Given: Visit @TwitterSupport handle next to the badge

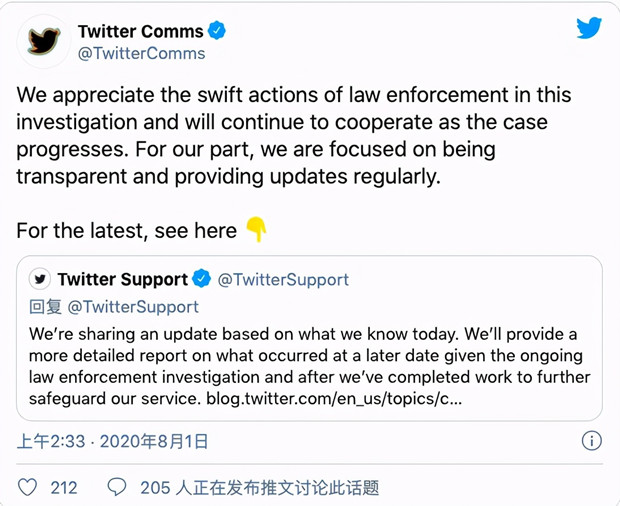Looking at the screenshot, I should tap(284, 280).
